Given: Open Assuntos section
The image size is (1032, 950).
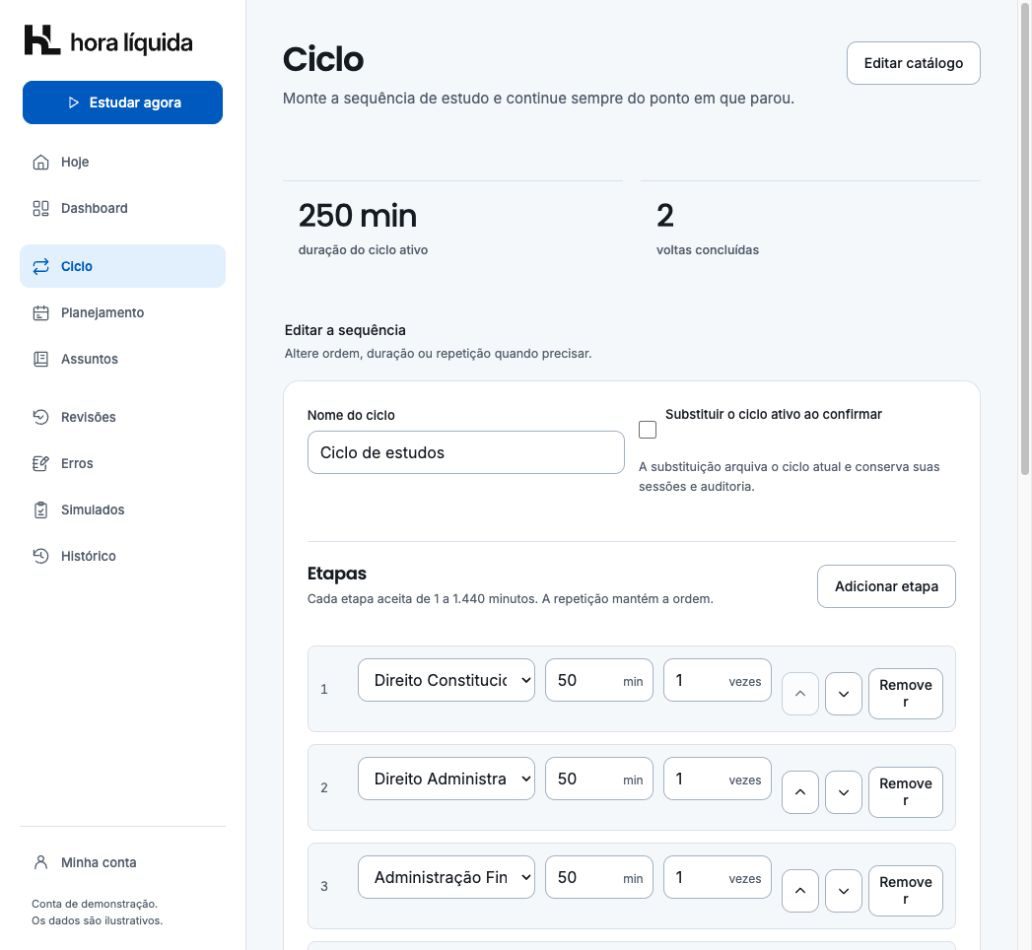Looking at the screenshot, I should 122,359.
